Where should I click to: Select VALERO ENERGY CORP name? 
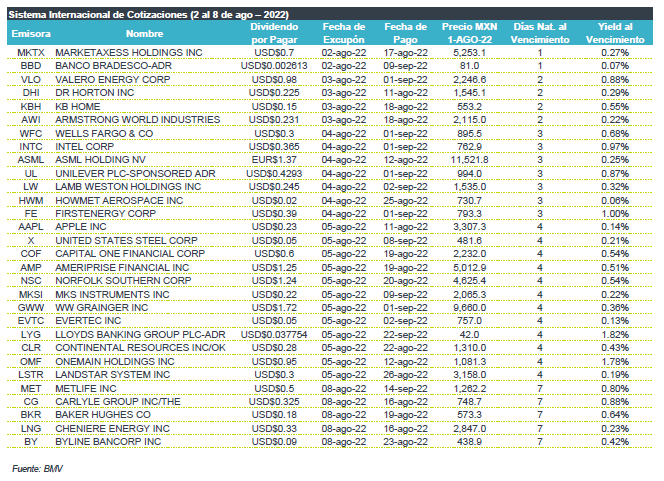tap(113, 80)
